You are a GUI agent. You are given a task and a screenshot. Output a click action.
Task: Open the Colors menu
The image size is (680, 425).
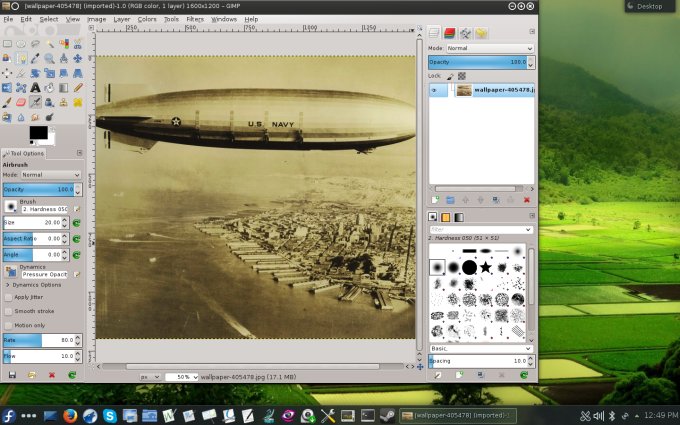[x=147, y=19]
